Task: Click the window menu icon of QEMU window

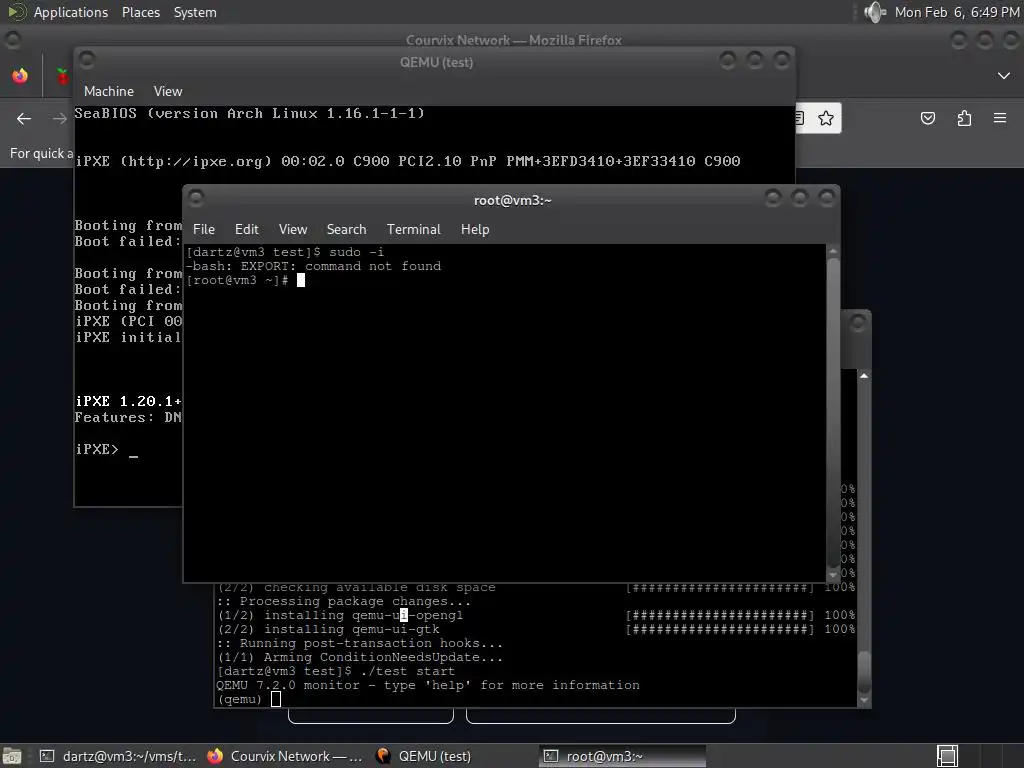Action: click(x=86, y=60)
